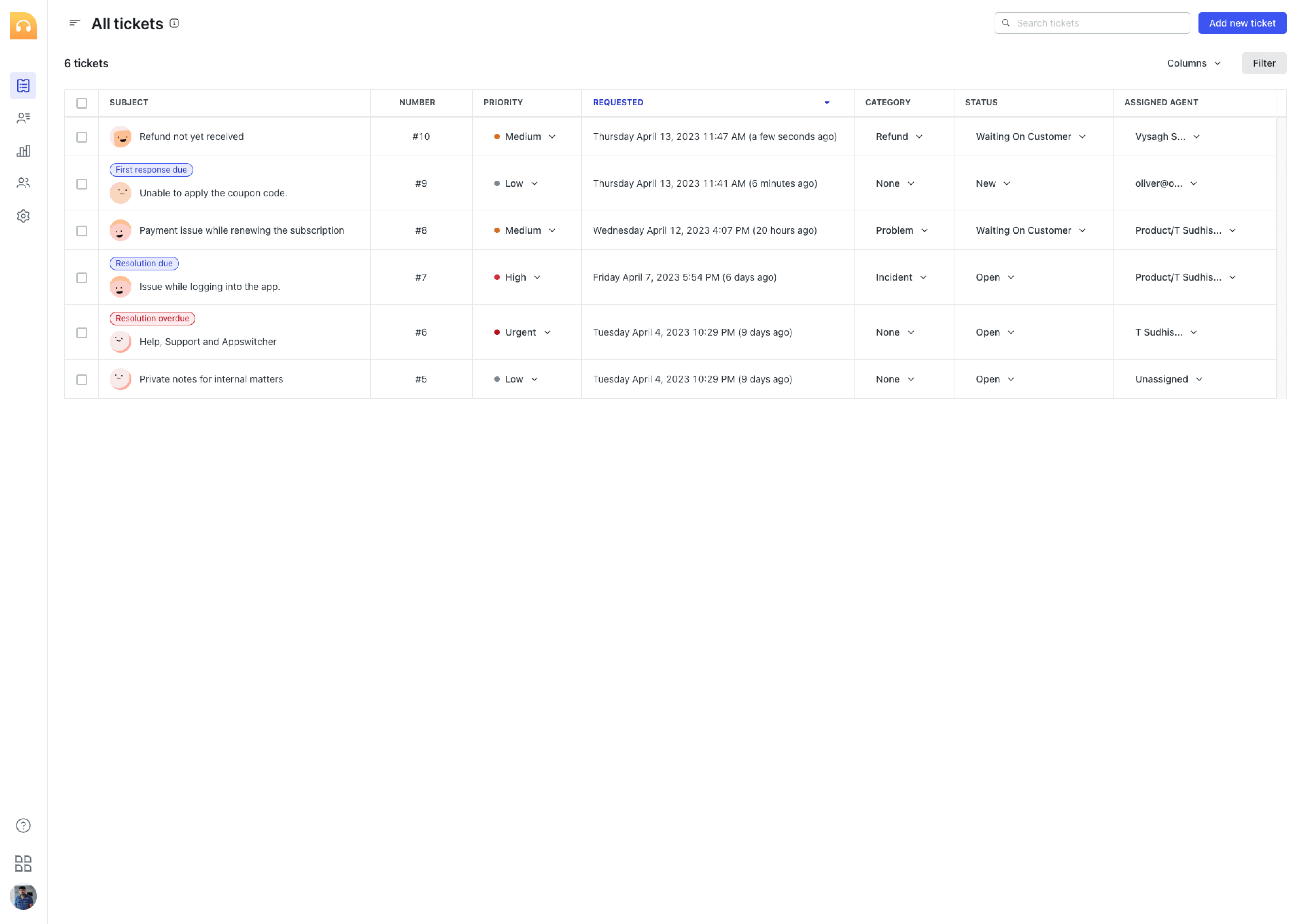Click the Filter button
This screenshot has height=924, width=1300.
click(1264, 63)
